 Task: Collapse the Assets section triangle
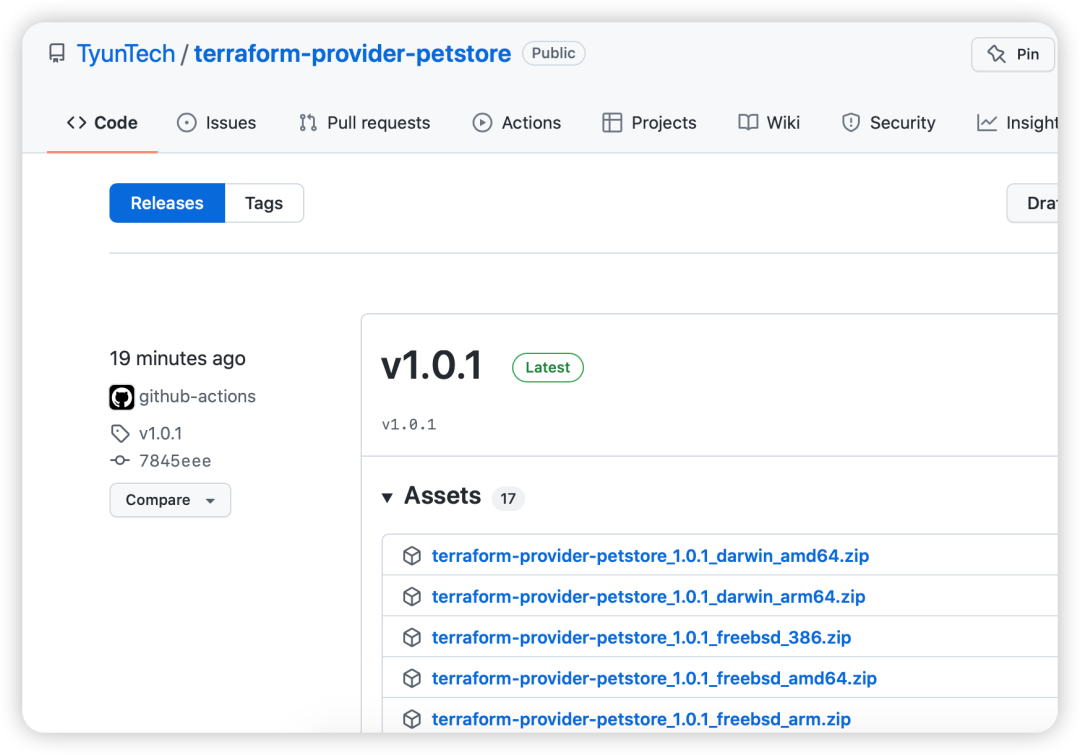388,497
